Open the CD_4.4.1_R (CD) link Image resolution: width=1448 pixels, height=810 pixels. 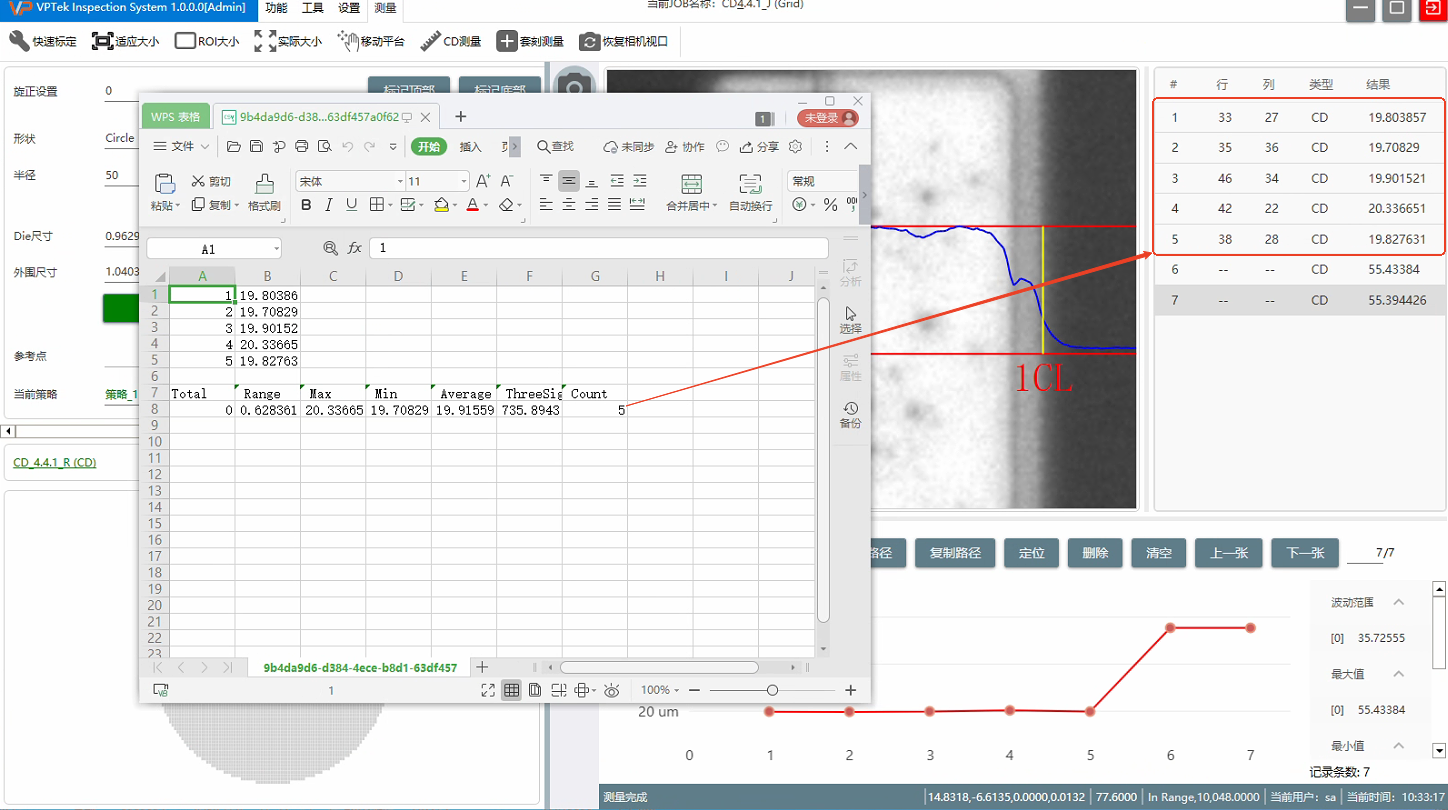[54, 463]
